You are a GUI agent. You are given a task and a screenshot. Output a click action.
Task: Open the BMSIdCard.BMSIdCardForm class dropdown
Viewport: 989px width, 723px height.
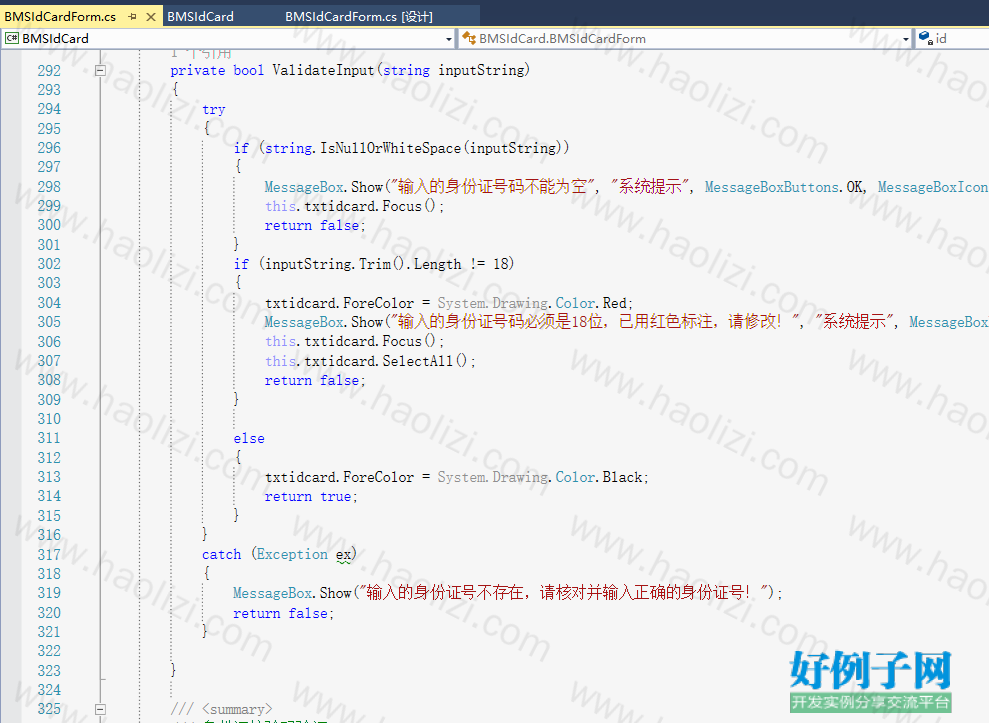pyautogui.click(x=906, y=39)
